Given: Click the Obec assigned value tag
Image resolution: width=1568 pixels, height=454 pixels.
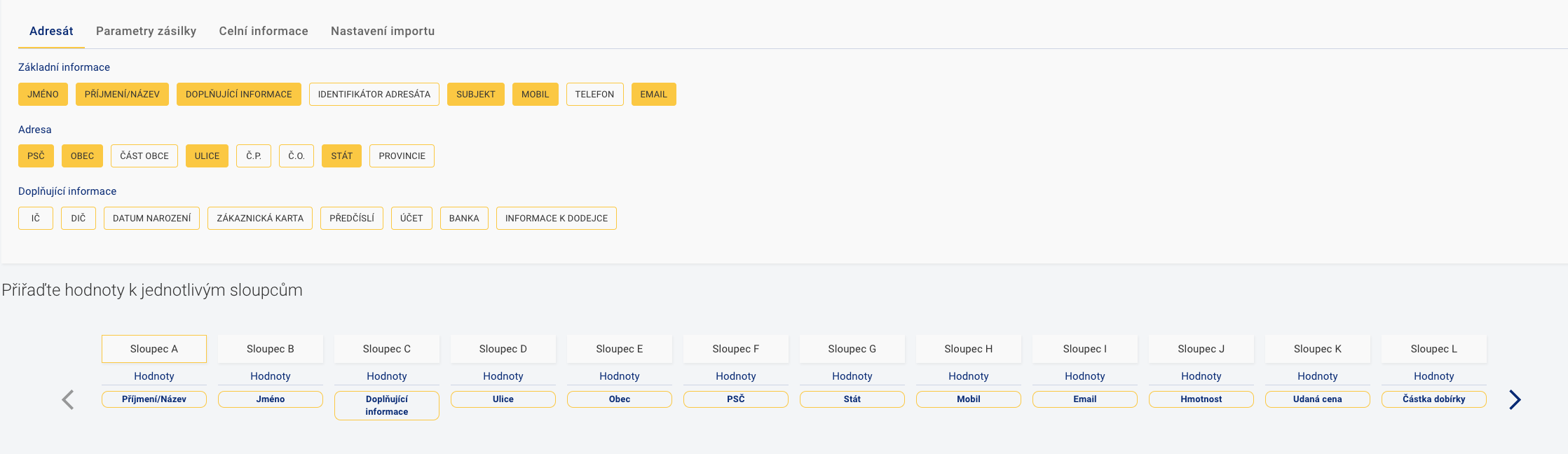Looking at the screenshot, I should pyautogui.click(x=620, y=399).
